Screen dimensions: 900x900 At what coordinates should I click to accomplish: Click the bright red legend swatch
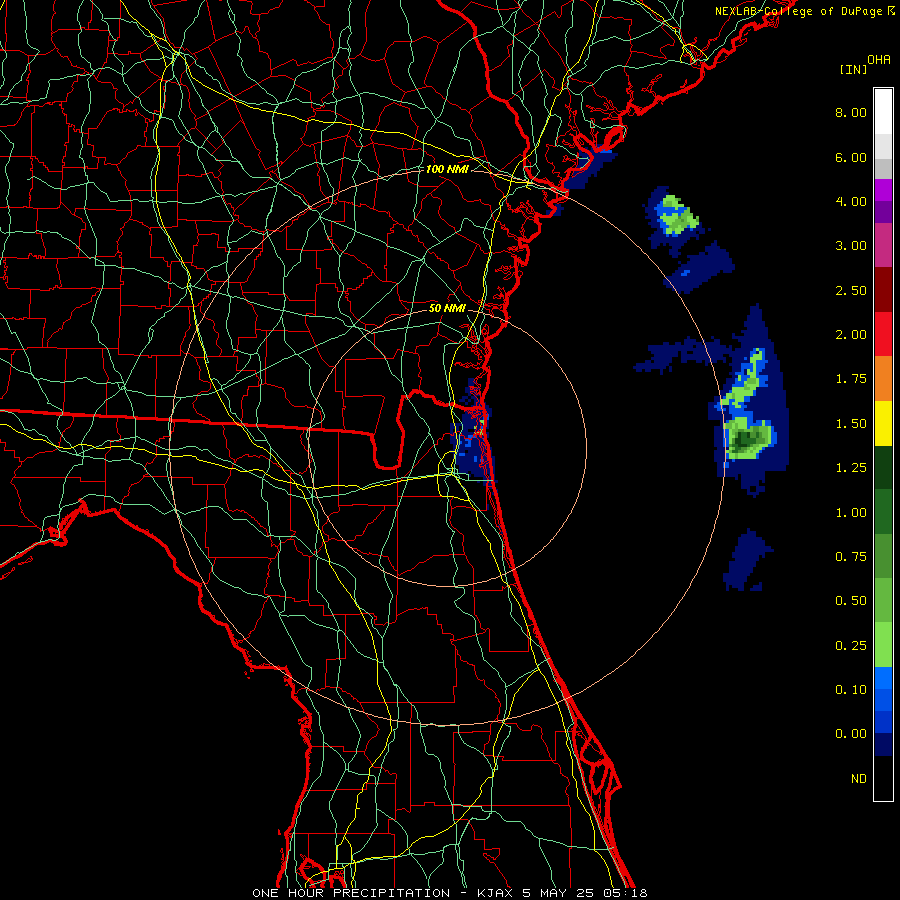(x=883, y=334)
